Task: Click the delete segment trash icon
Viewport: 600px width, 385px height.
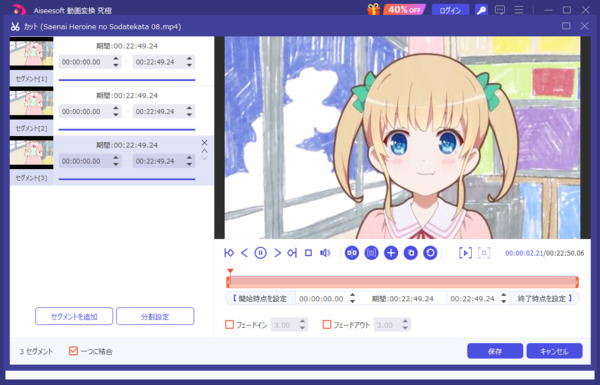Action: [372, 253]
